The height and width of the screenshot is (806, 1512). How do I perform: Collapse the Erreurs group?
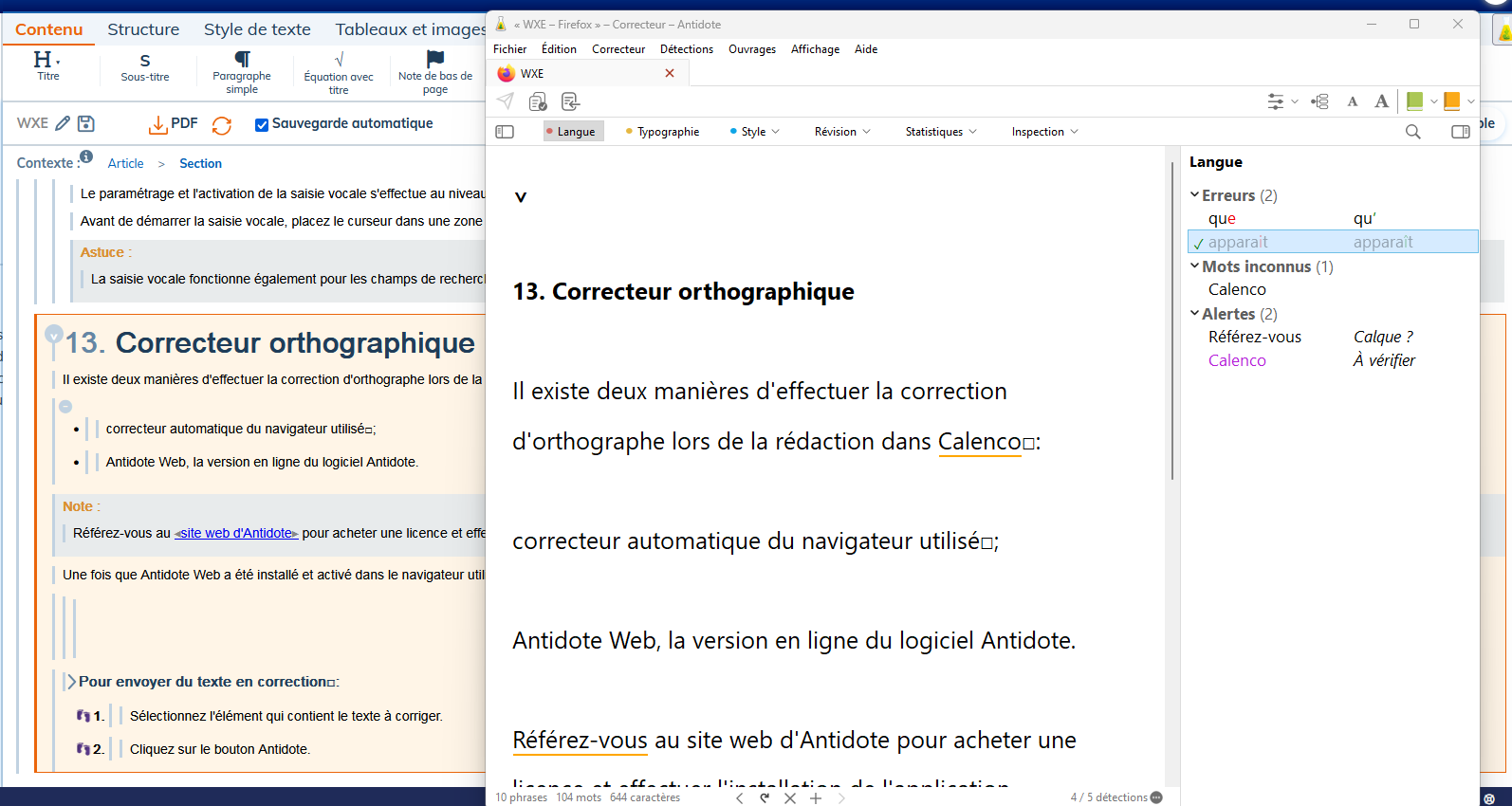coord(1194,194)
